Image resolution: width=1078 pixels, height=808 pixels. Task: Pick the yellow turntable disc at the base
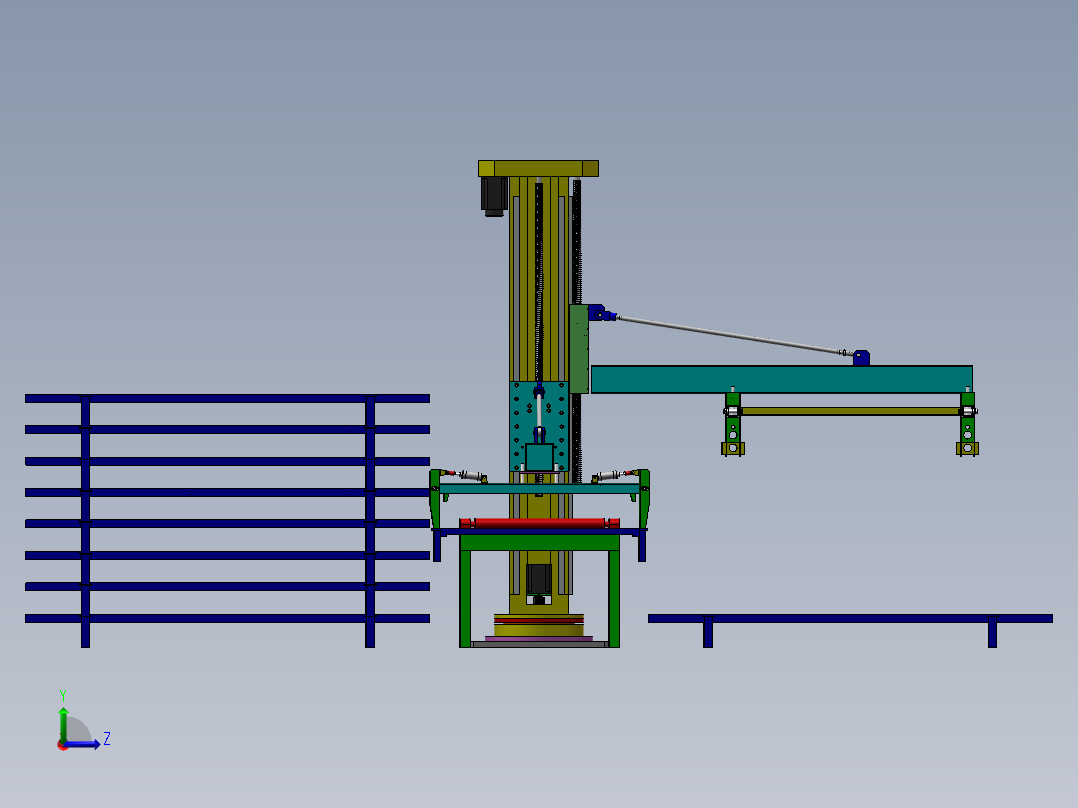[539, 629]
